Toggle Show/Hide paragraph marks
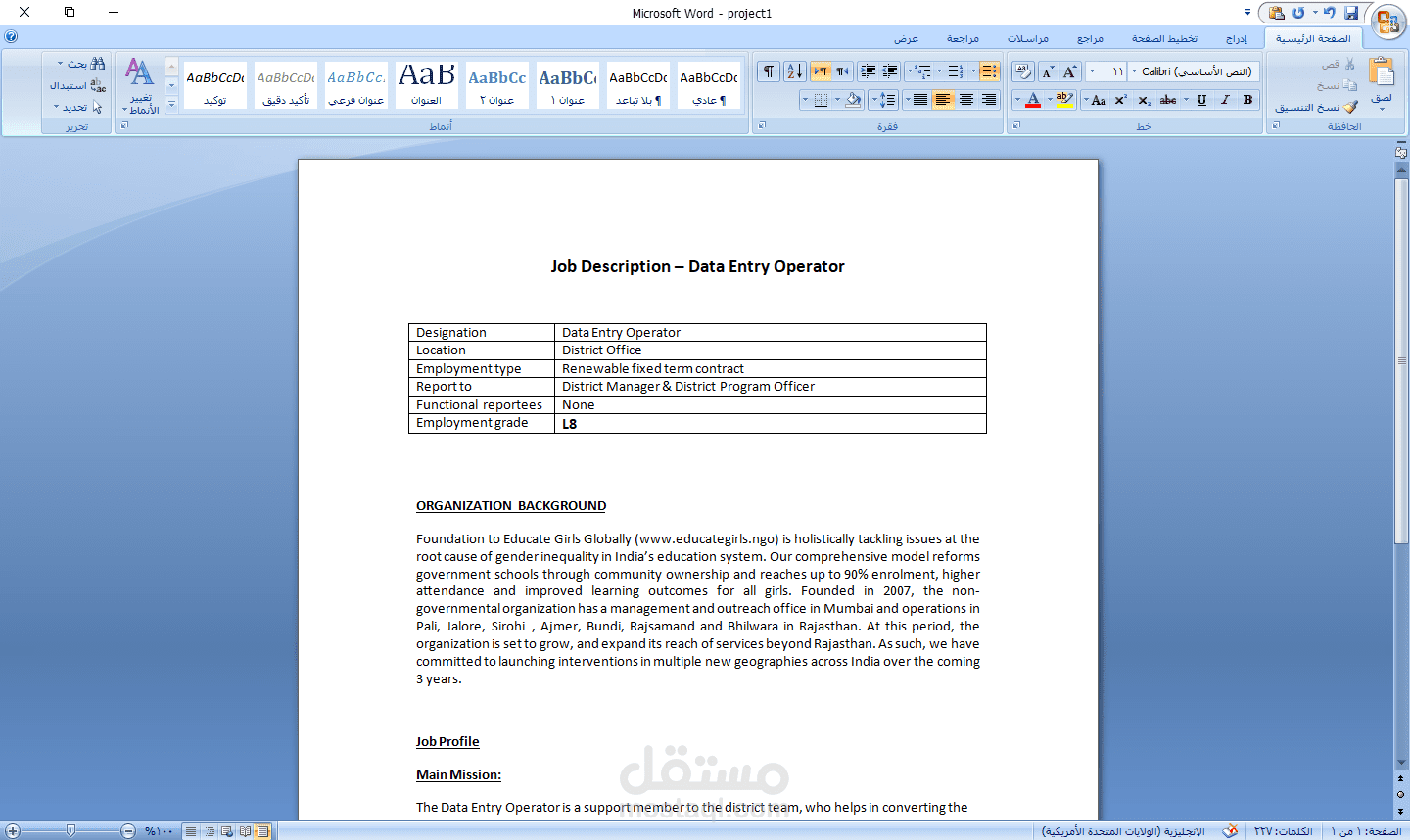 pos(769,71)
